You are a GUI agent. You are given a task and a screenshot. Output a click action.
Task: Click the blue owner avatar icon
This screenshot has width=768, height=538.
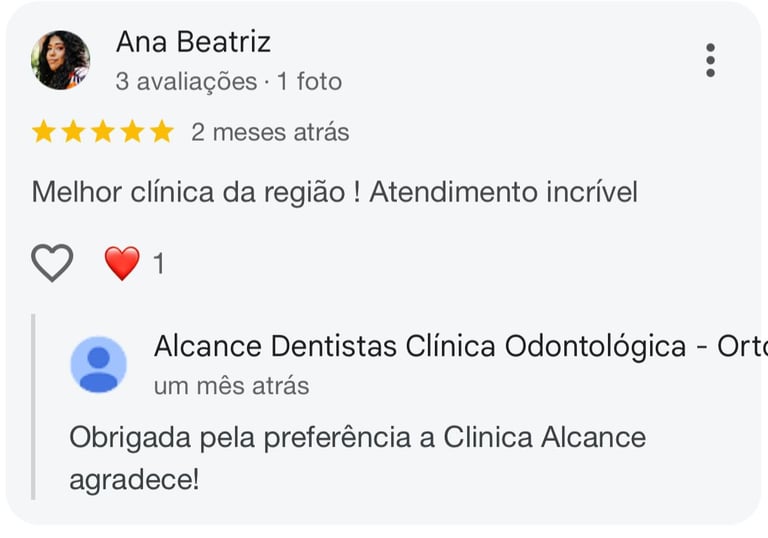point(98,364)
